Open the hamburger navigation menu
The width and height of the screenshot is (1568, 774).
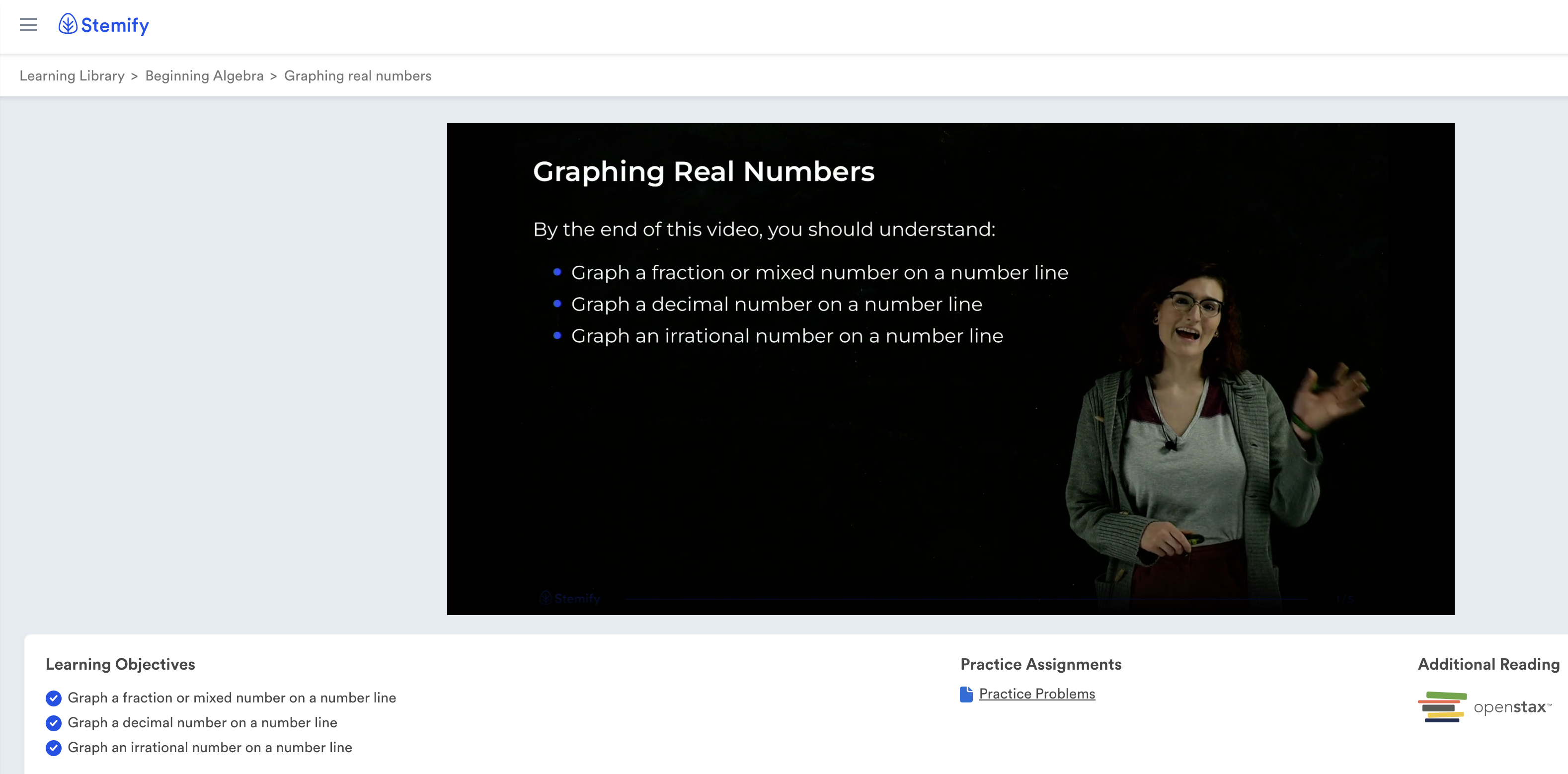28,25
